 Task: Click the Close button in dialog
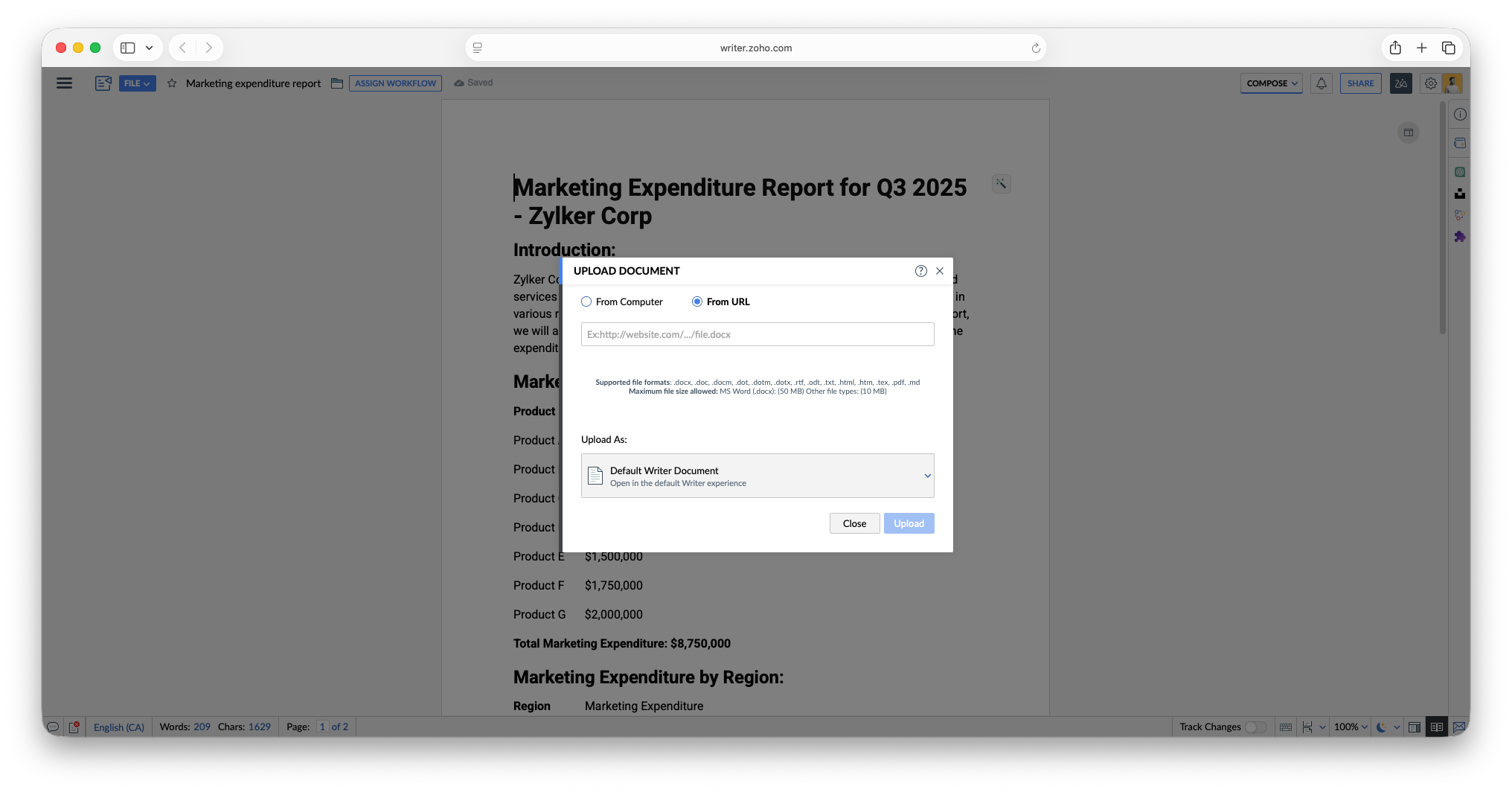pyautogui.click(x=854, y=523)
